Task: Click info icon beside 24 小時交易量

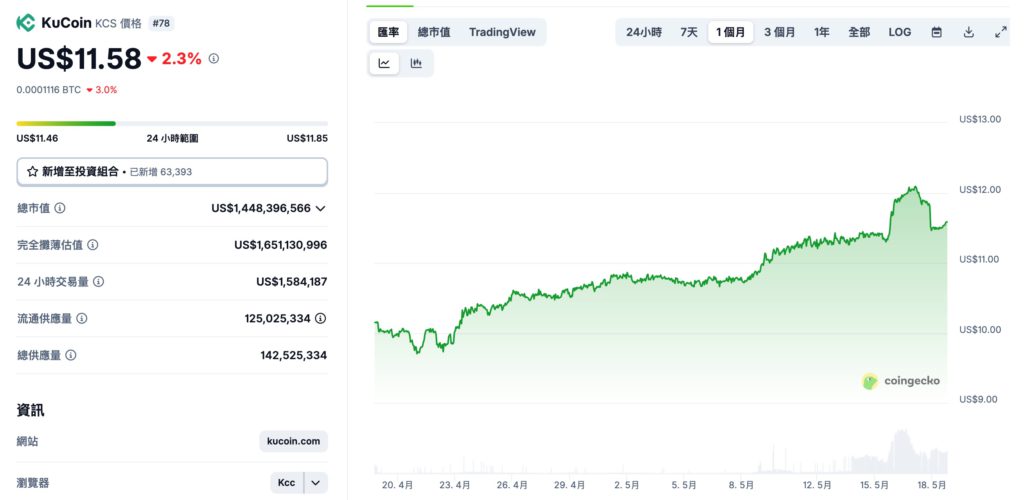Action: point(98,282)
